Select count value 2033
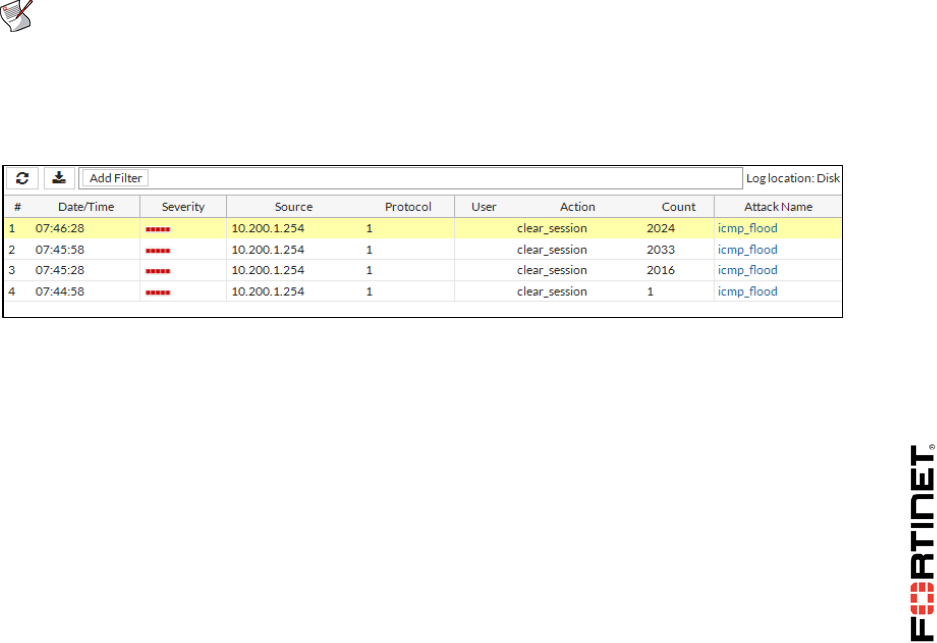The image size is (937, 643). tap(660, 250)
